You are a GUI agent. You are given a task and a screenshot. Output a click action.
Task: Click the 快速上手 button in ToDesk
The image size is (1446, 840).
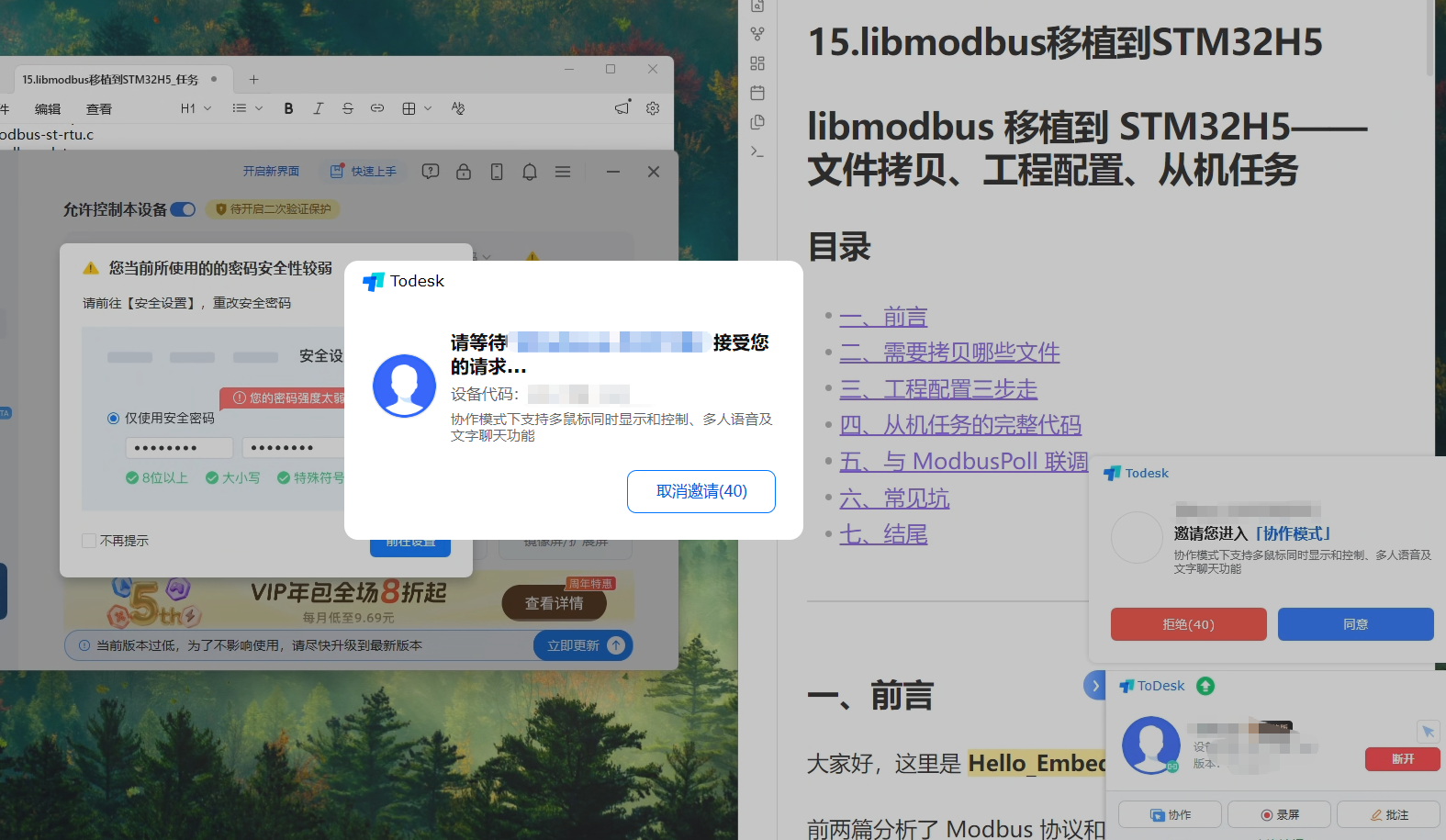364,172
